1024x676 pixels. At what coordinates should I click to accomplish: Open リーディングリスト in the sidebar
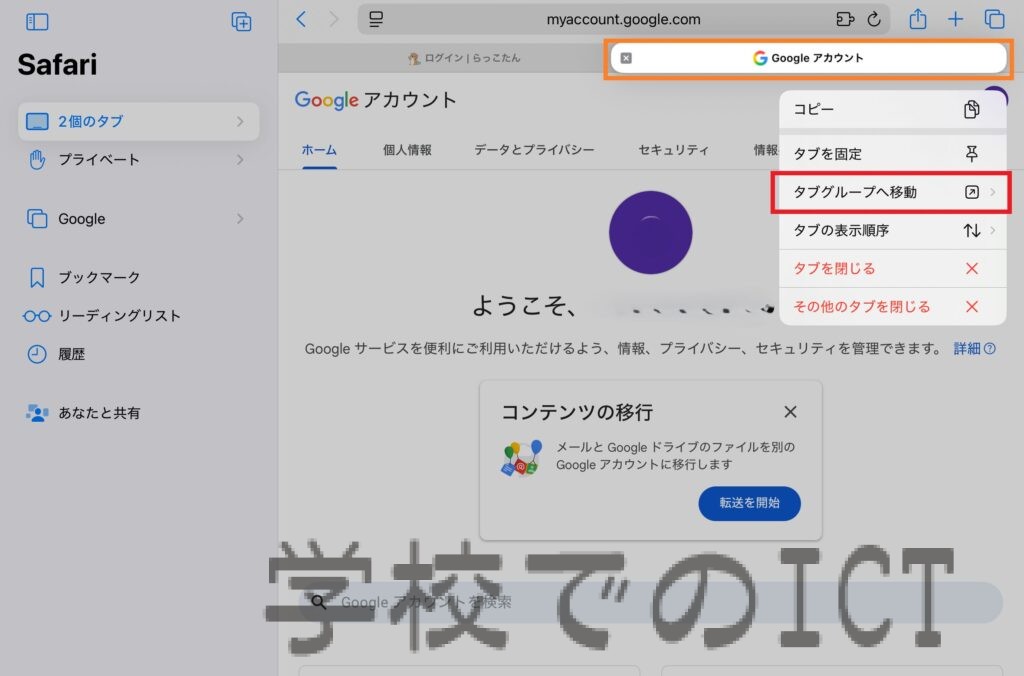138,316
